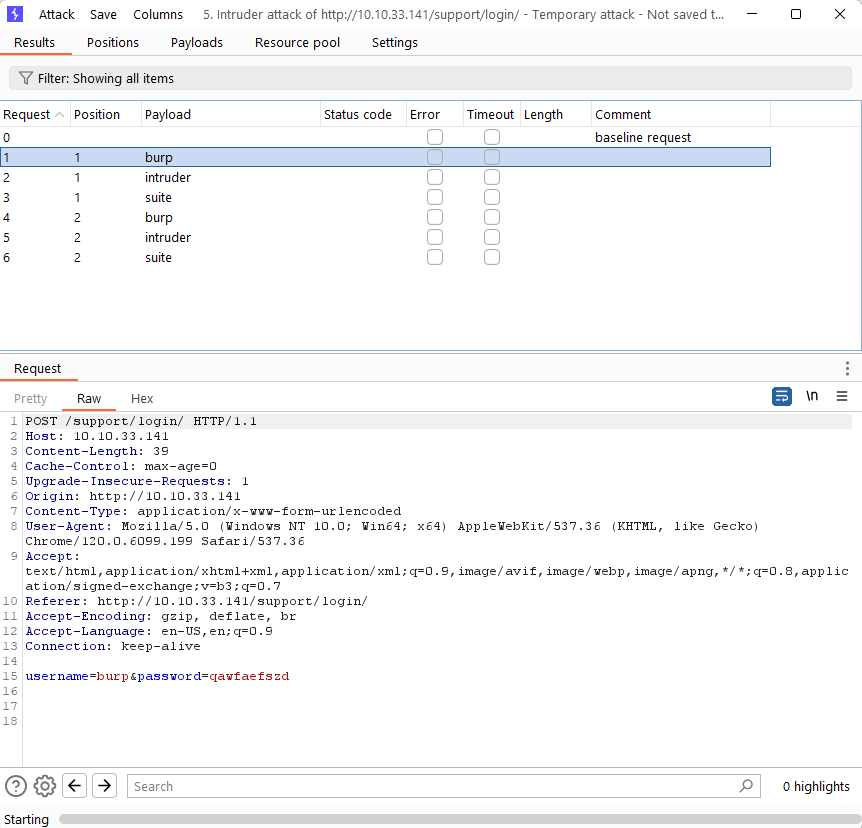Toggle Error checkbox in request 3 row
Screen dimensions: 862x828
(434, 197)
